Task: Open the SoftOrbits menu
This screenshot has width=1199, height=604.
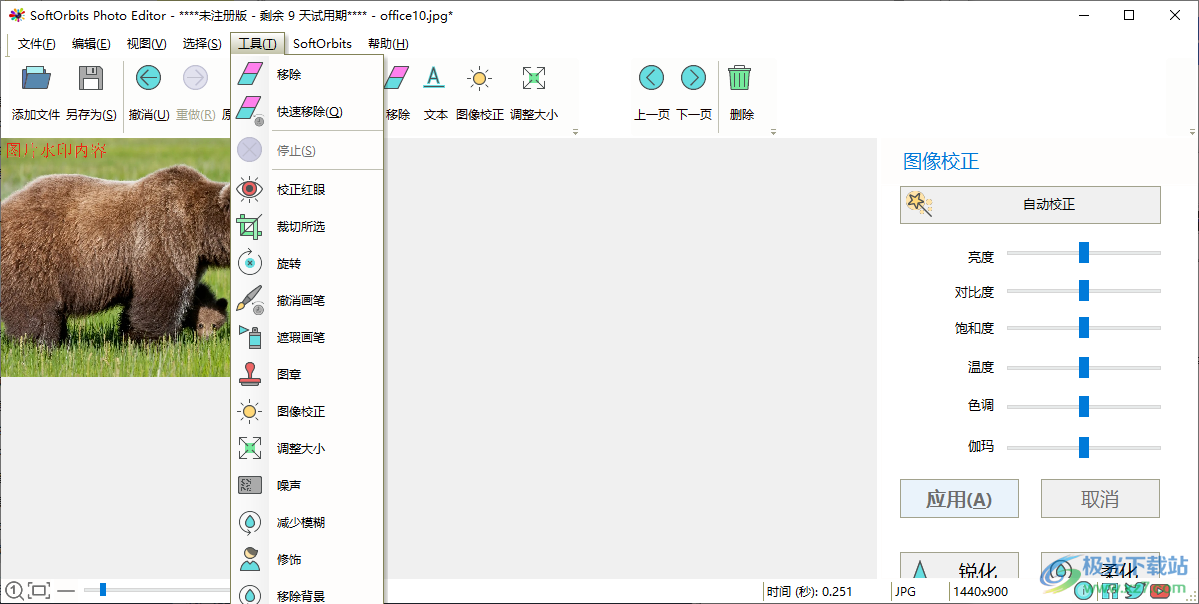Action: [x=323, y=44]
